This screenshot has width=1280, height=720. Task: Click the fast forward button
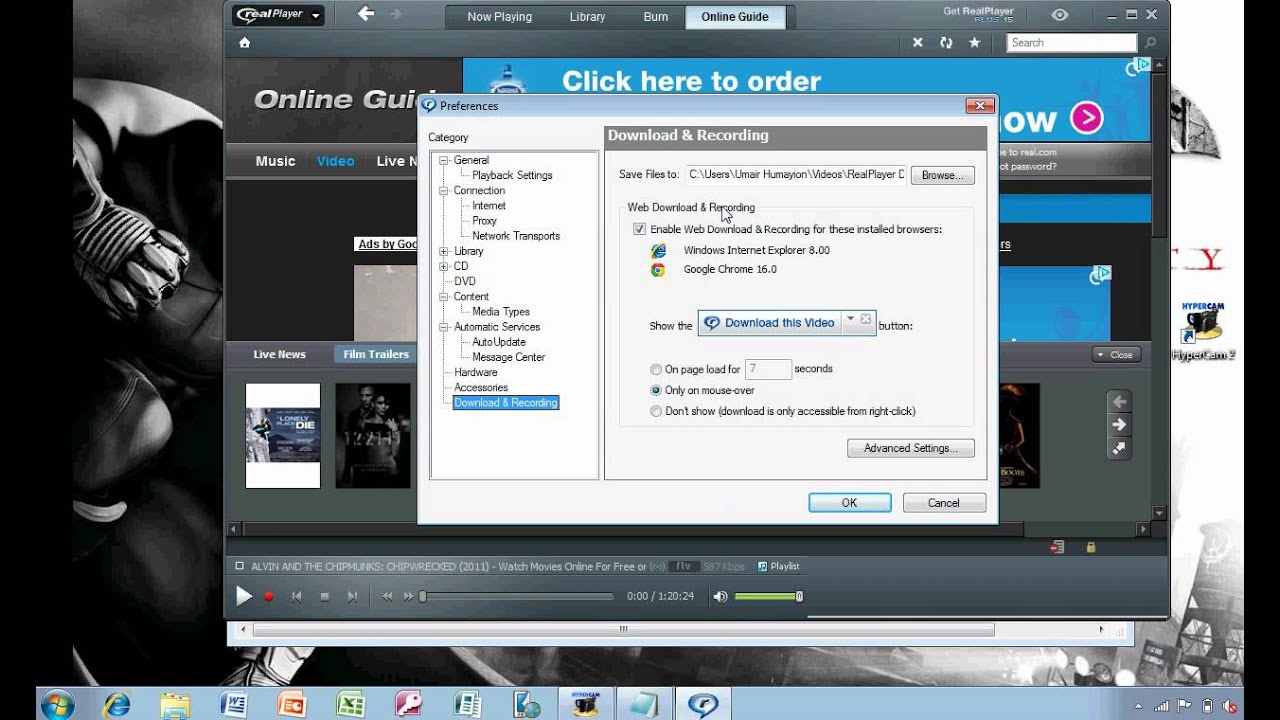408,596
